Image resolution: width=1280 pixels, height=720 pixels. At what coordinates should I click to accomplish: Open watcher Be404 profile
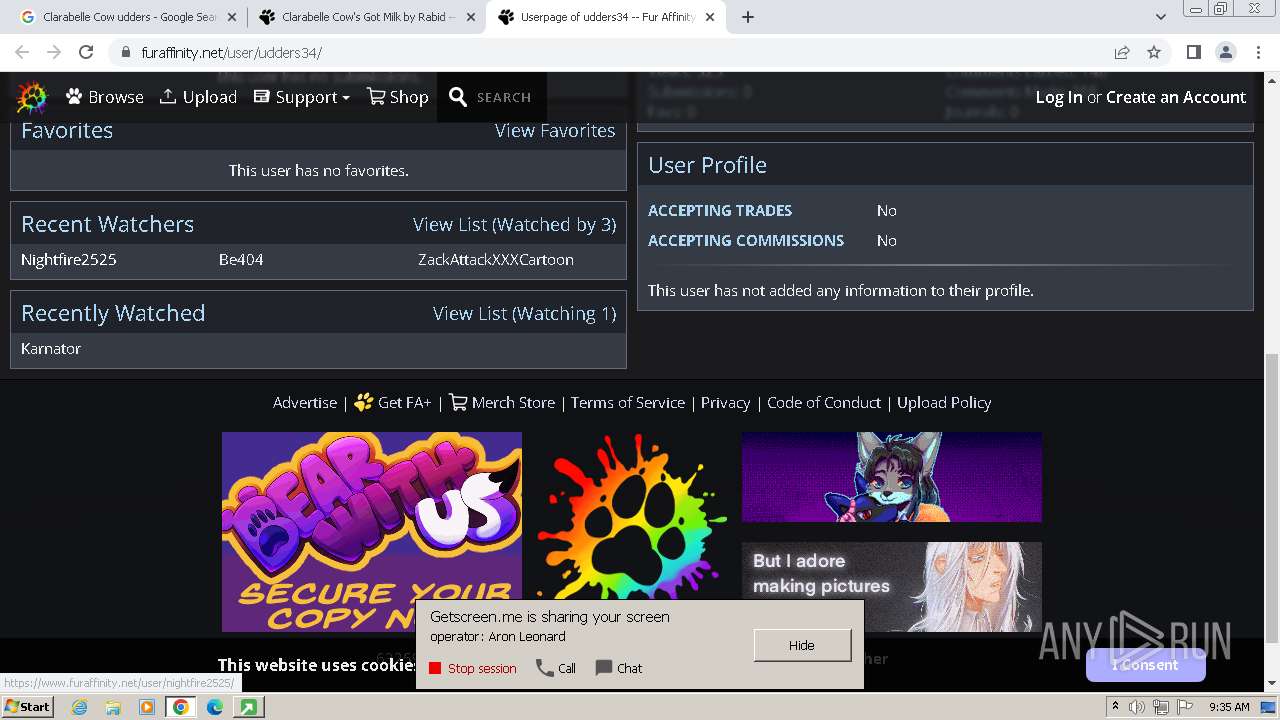click(241, 259)
